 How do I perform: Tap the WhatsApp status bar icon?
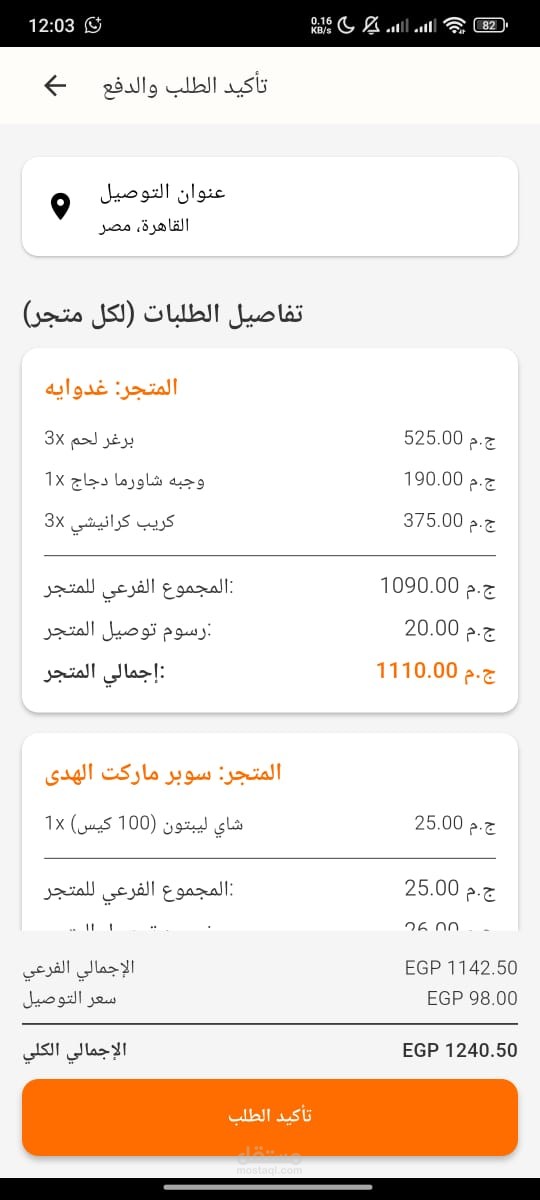(94, 25)
